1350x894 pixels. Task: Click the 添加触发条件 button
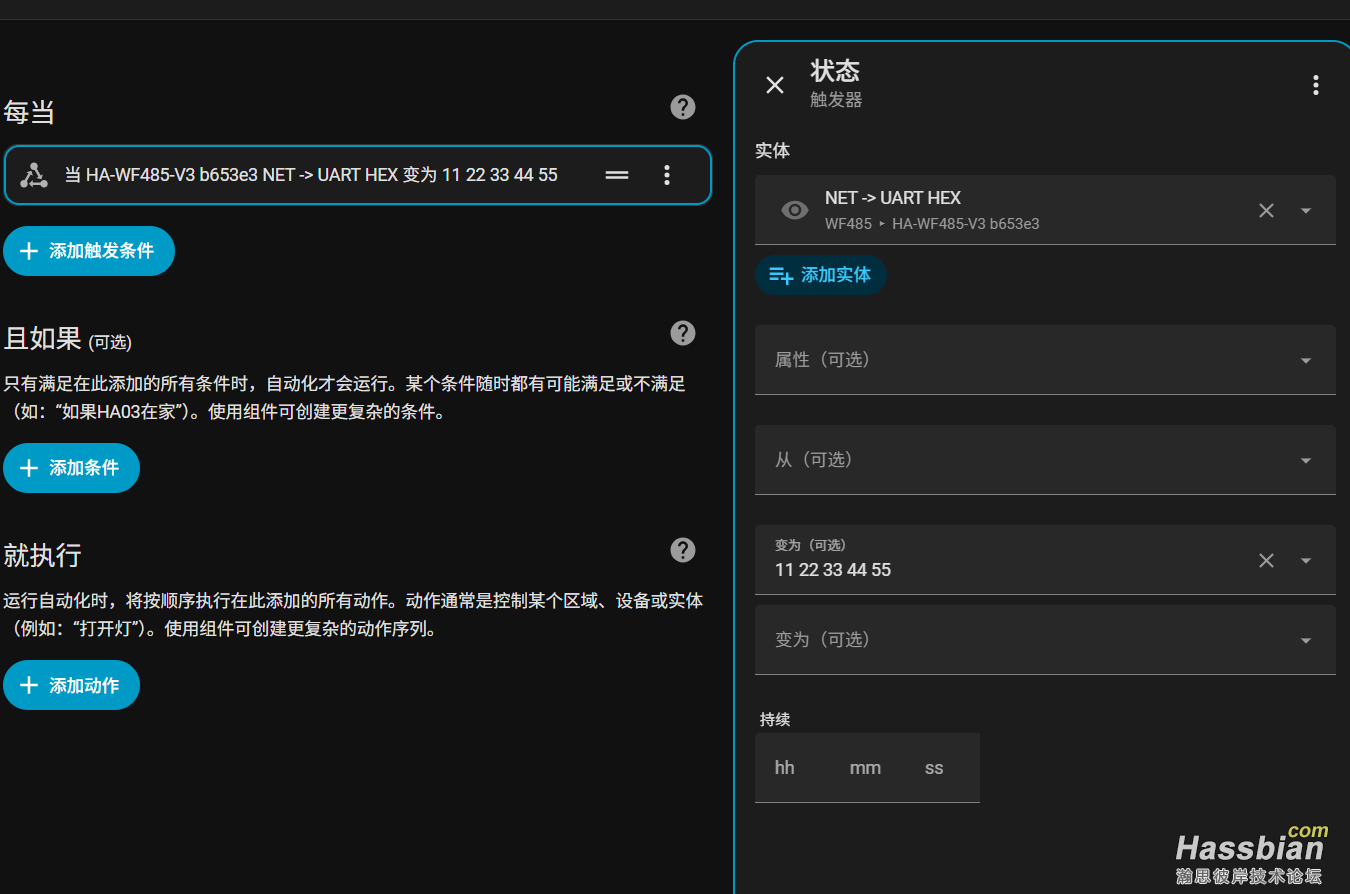pyautogui.click(x=89, y=251)
